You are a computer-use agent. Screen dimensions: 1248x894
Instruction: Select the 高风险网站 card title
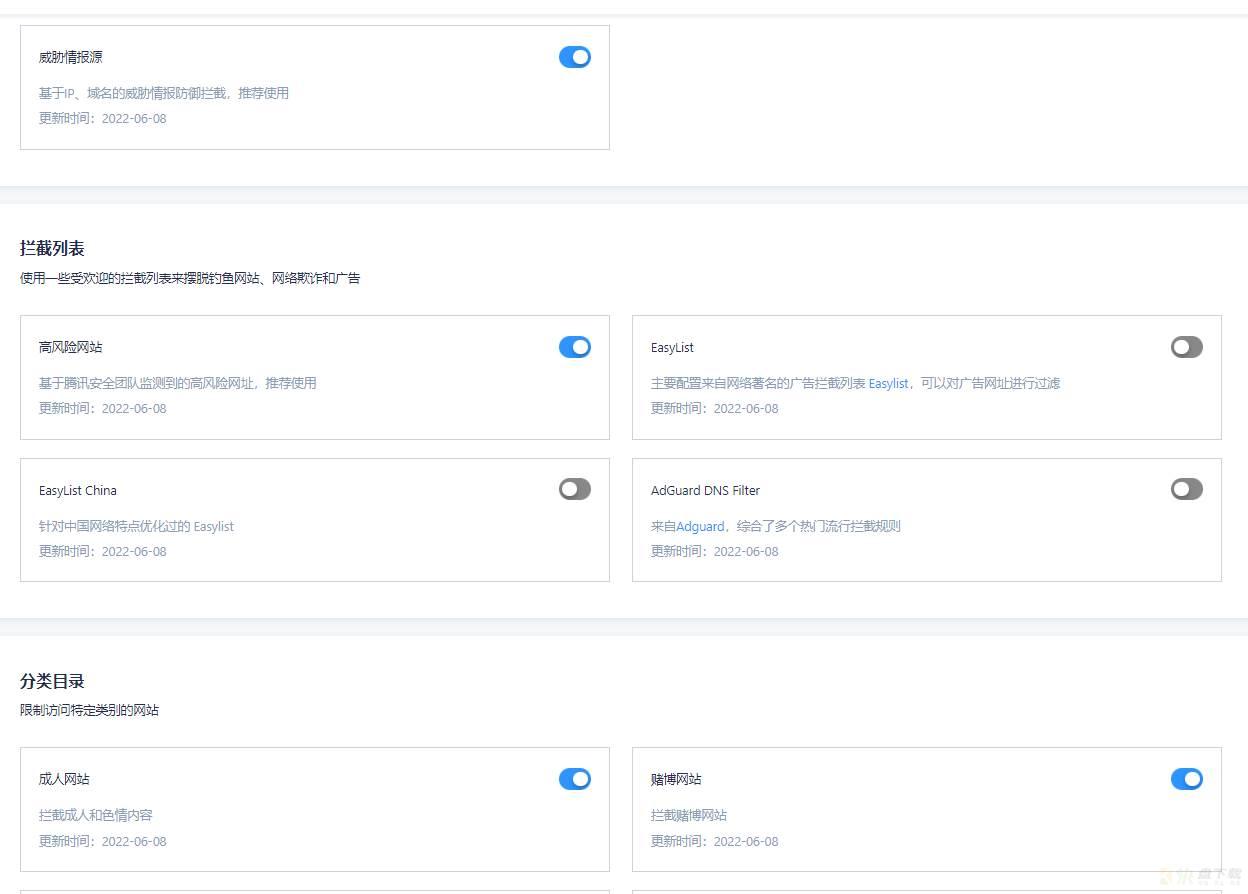coord(71,347)
